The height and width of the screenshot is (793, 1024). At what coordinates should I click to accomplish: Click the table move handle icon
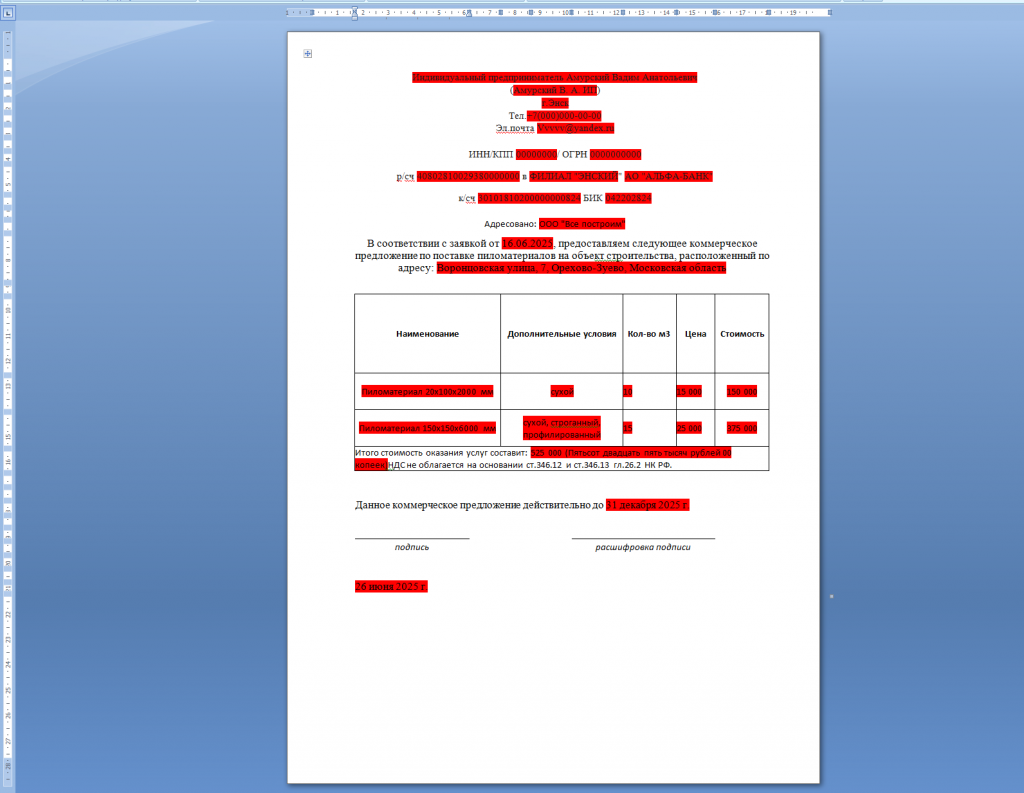pyautogui.click(x=308, y=54)
